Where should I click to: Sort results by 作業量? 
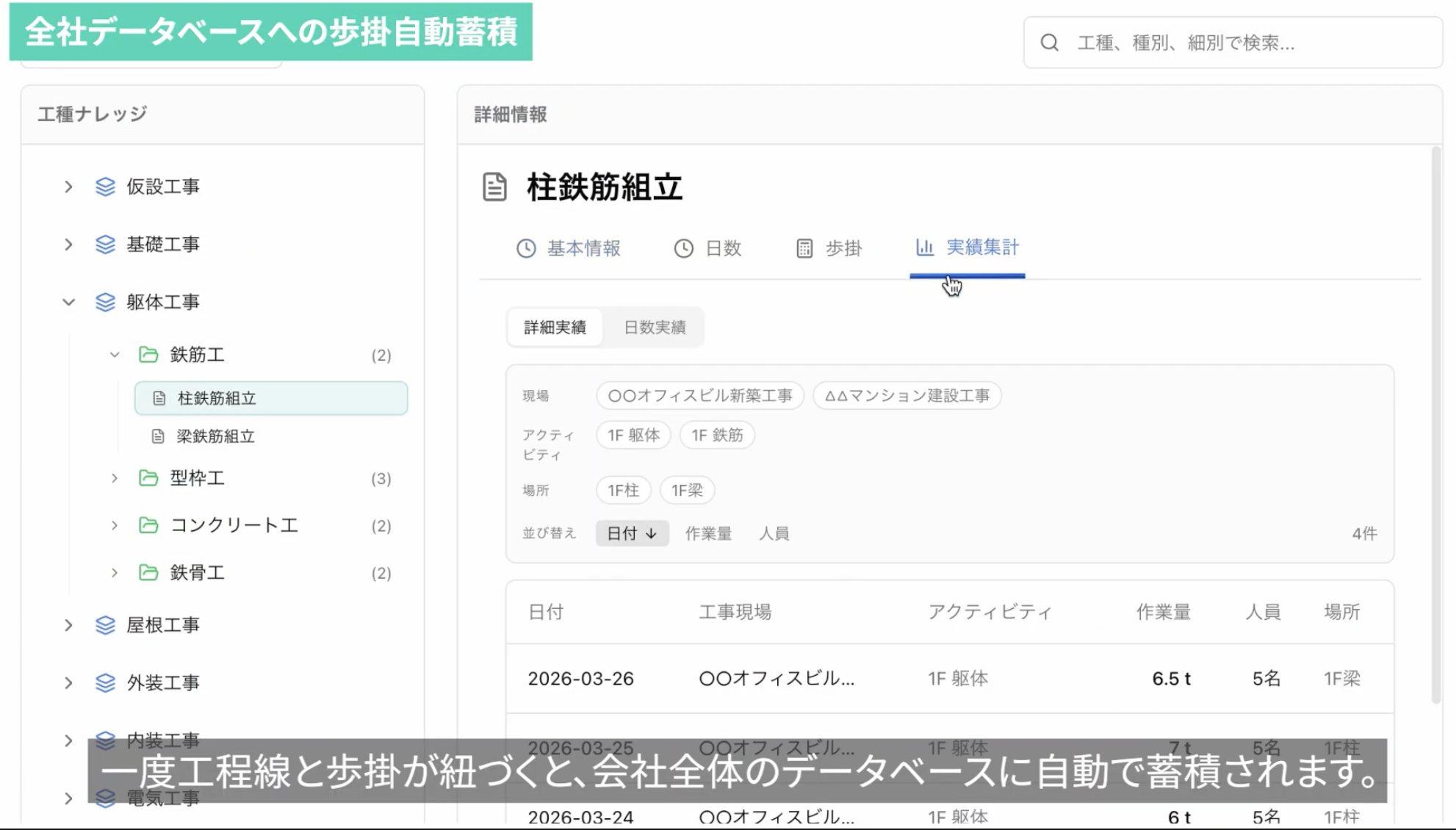(x=708, y=533)
